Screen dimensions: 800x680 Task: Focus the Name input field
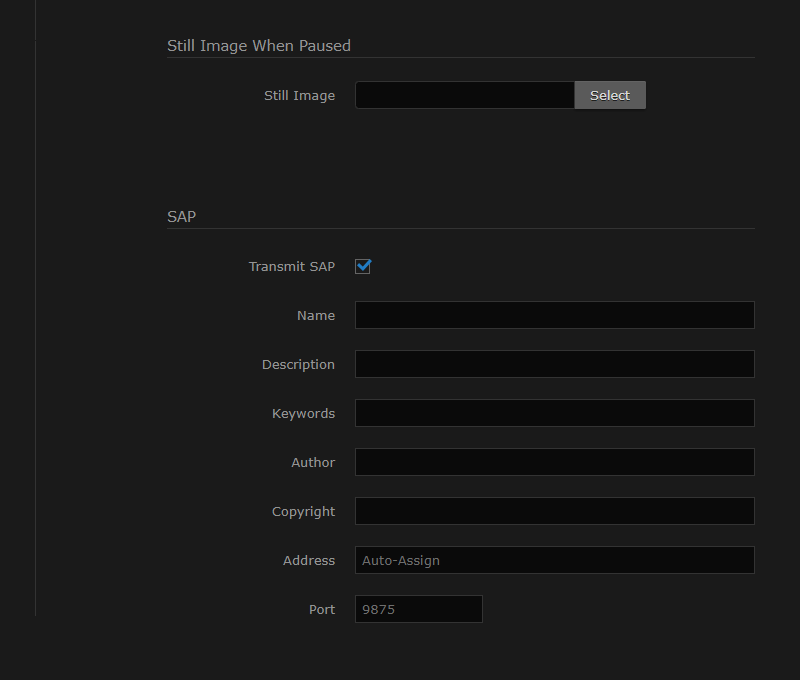(554, 314)
